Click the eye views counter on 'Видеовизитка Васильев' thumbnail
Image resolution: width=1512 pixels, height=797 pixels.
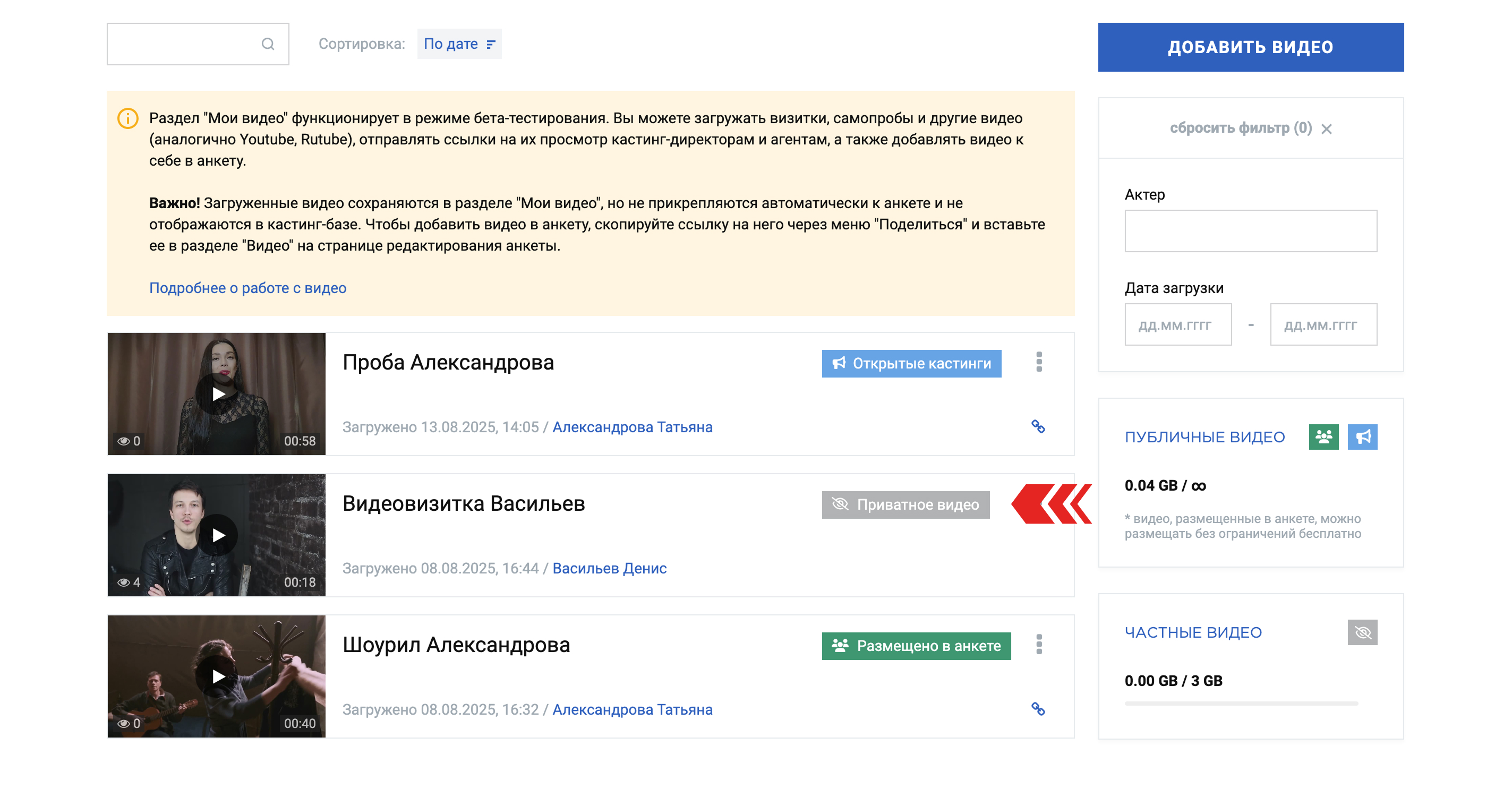(129, 582)
